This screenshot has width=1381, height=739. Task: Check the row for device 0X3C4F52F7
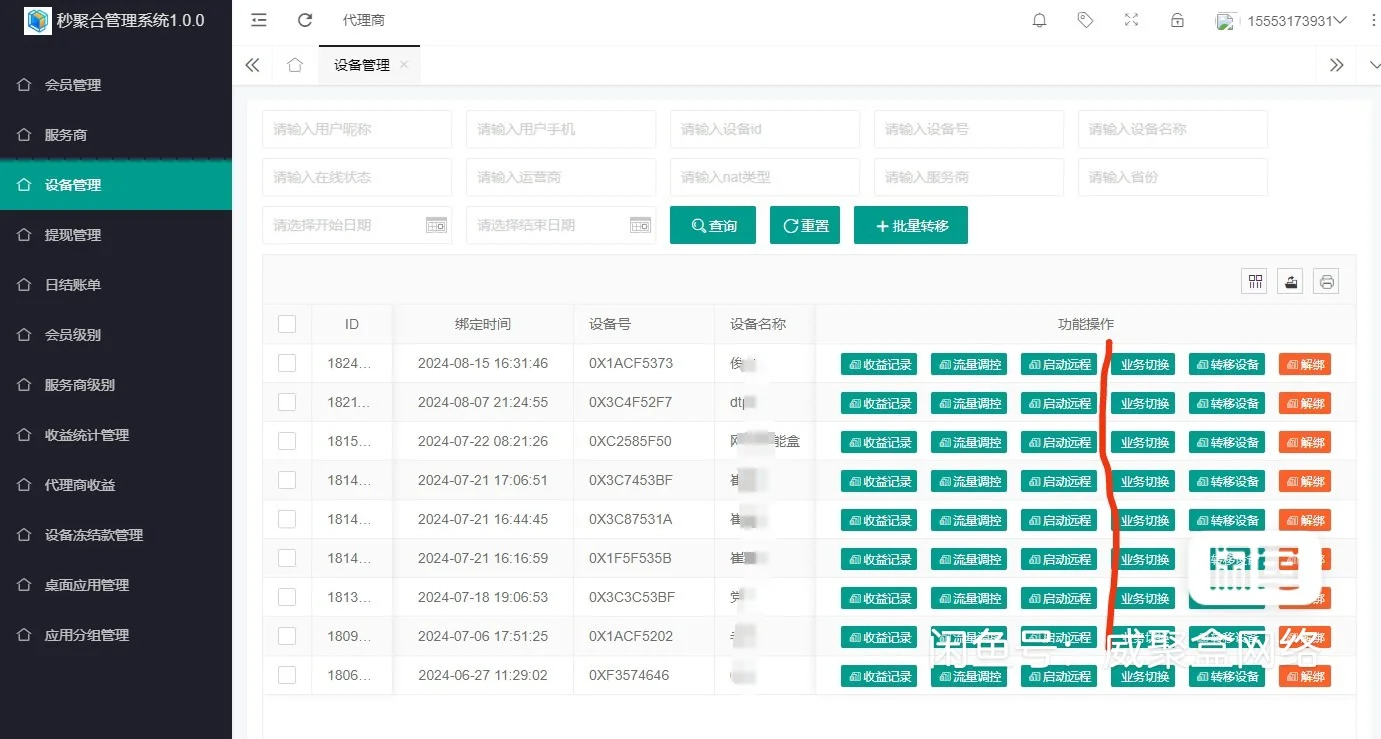(287, 402)
